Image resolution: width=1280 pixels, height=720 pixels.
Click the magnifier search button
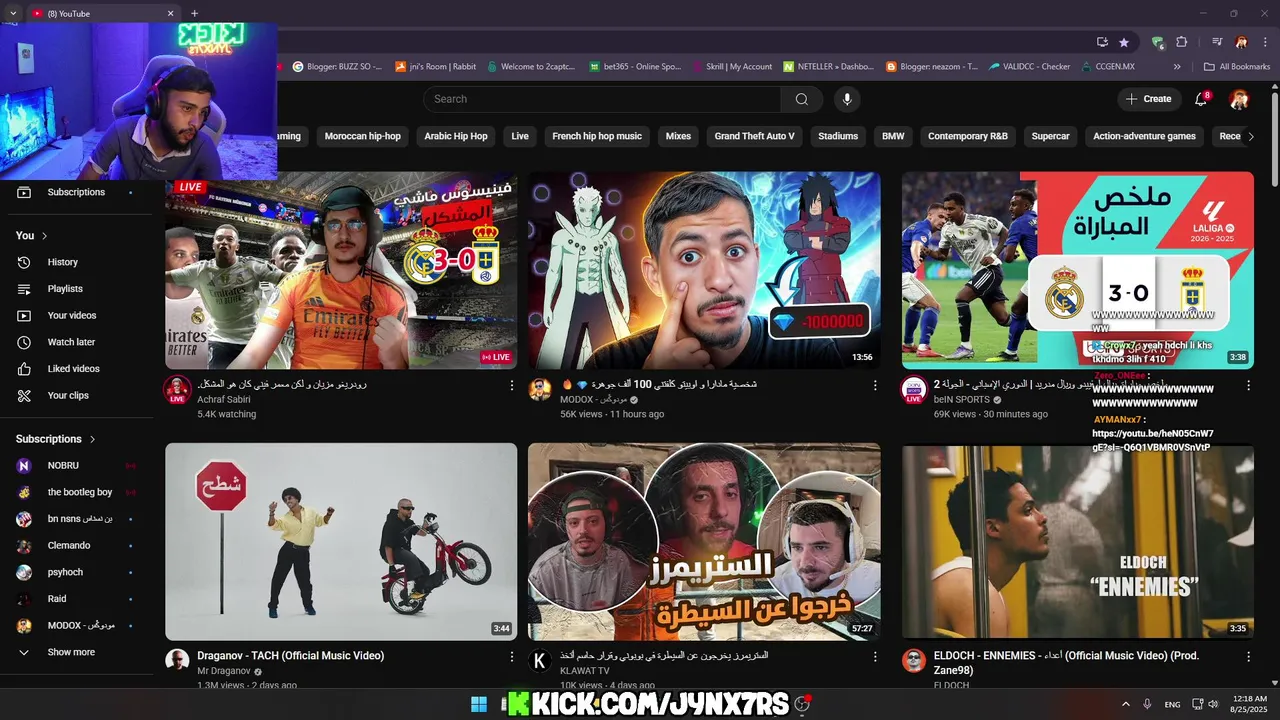pyautogui.click(x=802, y=99)
